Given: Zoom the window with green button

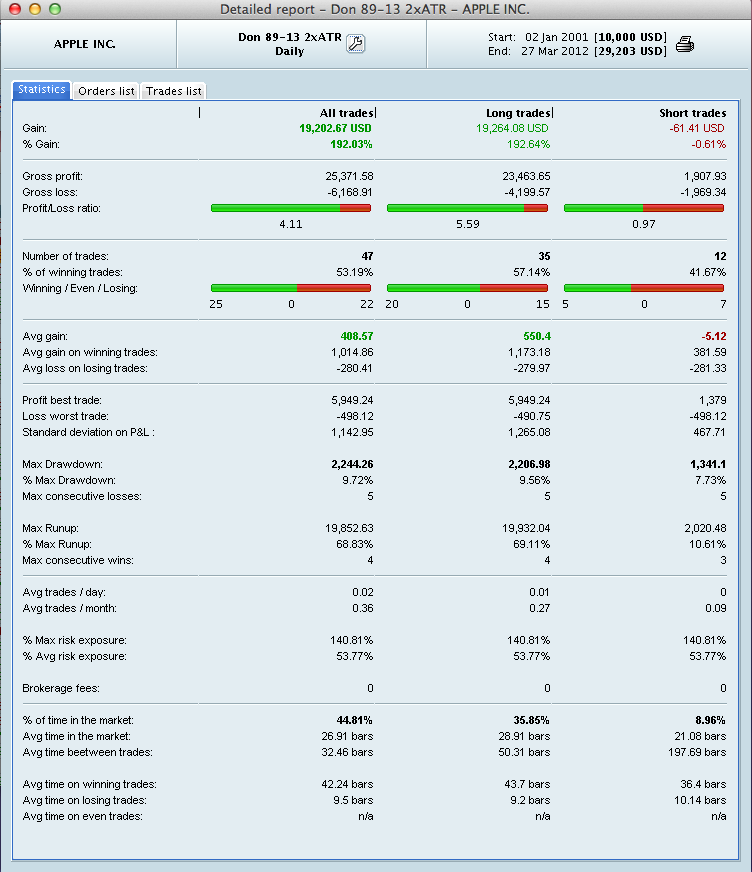Looking at the screenshot, I should click(x=55, y=9).
